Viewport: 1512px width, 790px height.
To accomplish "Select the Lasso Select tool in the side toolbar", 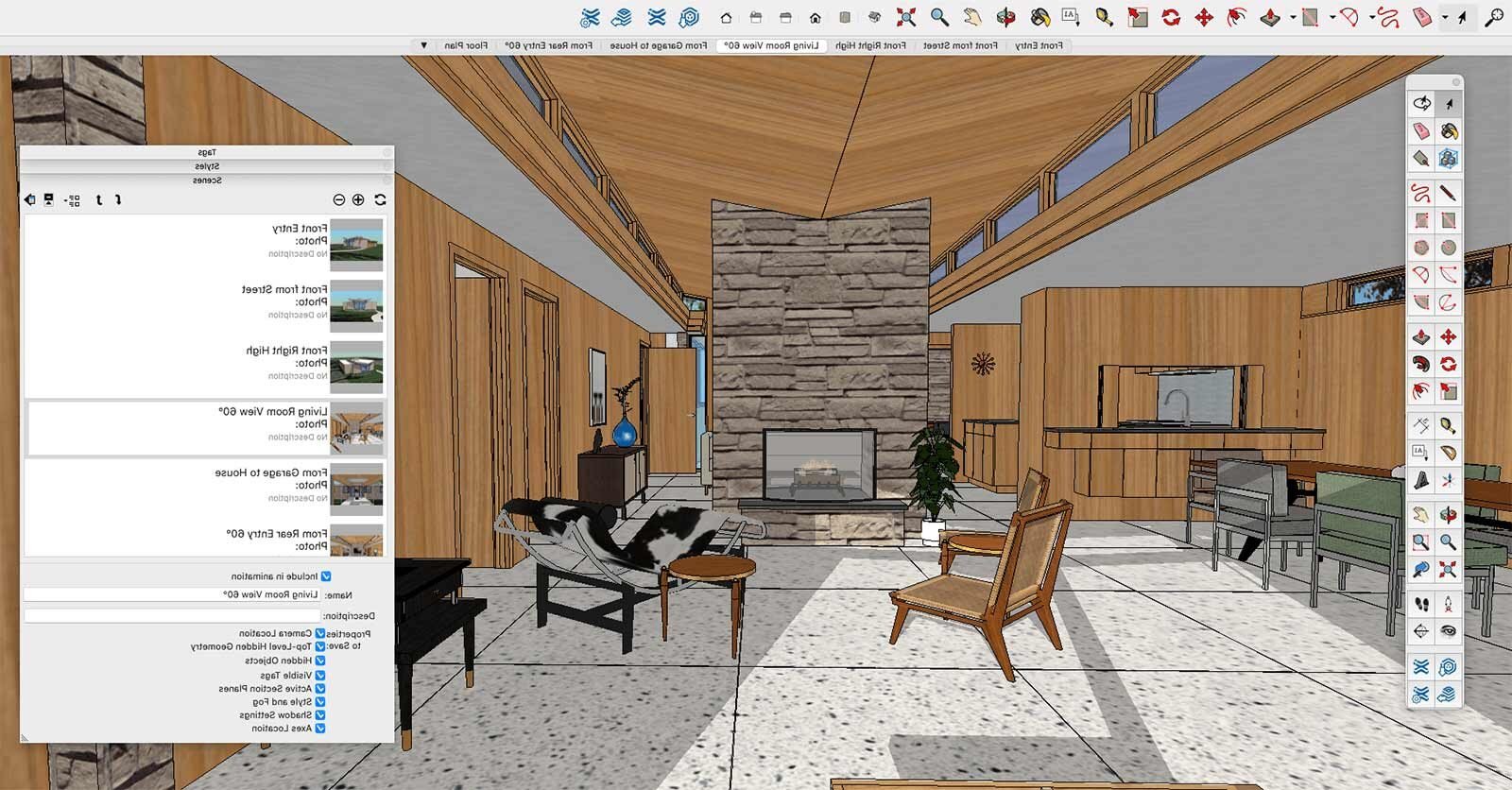I will 1420,104.
